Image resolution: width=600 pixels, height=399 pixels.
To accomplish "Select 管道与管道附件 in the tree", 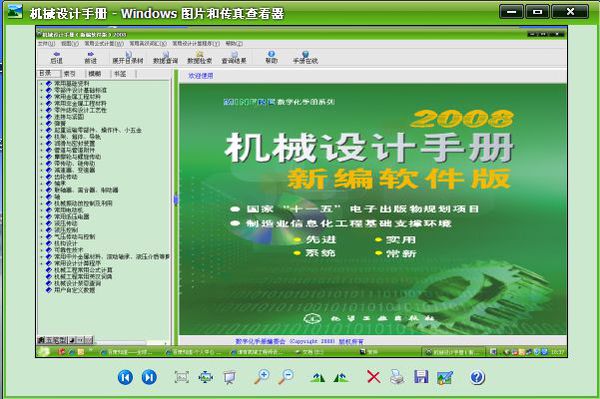I will (x=74, y=150).
